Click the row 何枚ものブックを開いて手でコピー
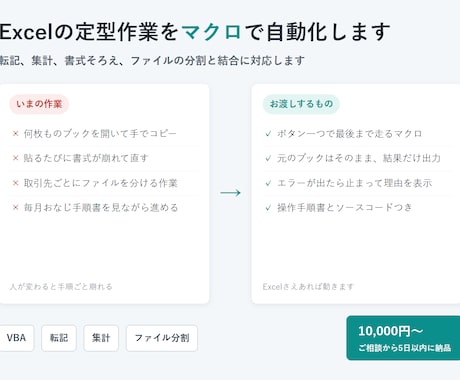Viewport: 460px width, 380px height. (105, 134)
